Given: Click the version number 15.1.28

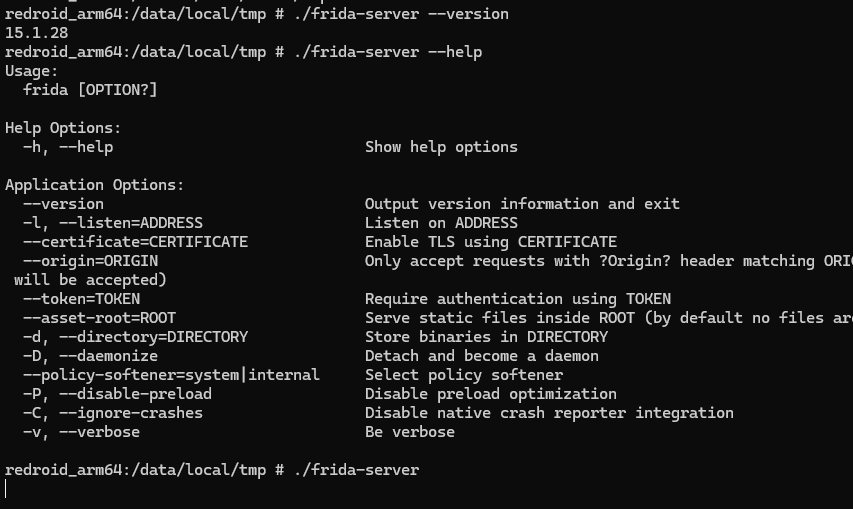Looking at the screenshot, I should coord(36,33).
